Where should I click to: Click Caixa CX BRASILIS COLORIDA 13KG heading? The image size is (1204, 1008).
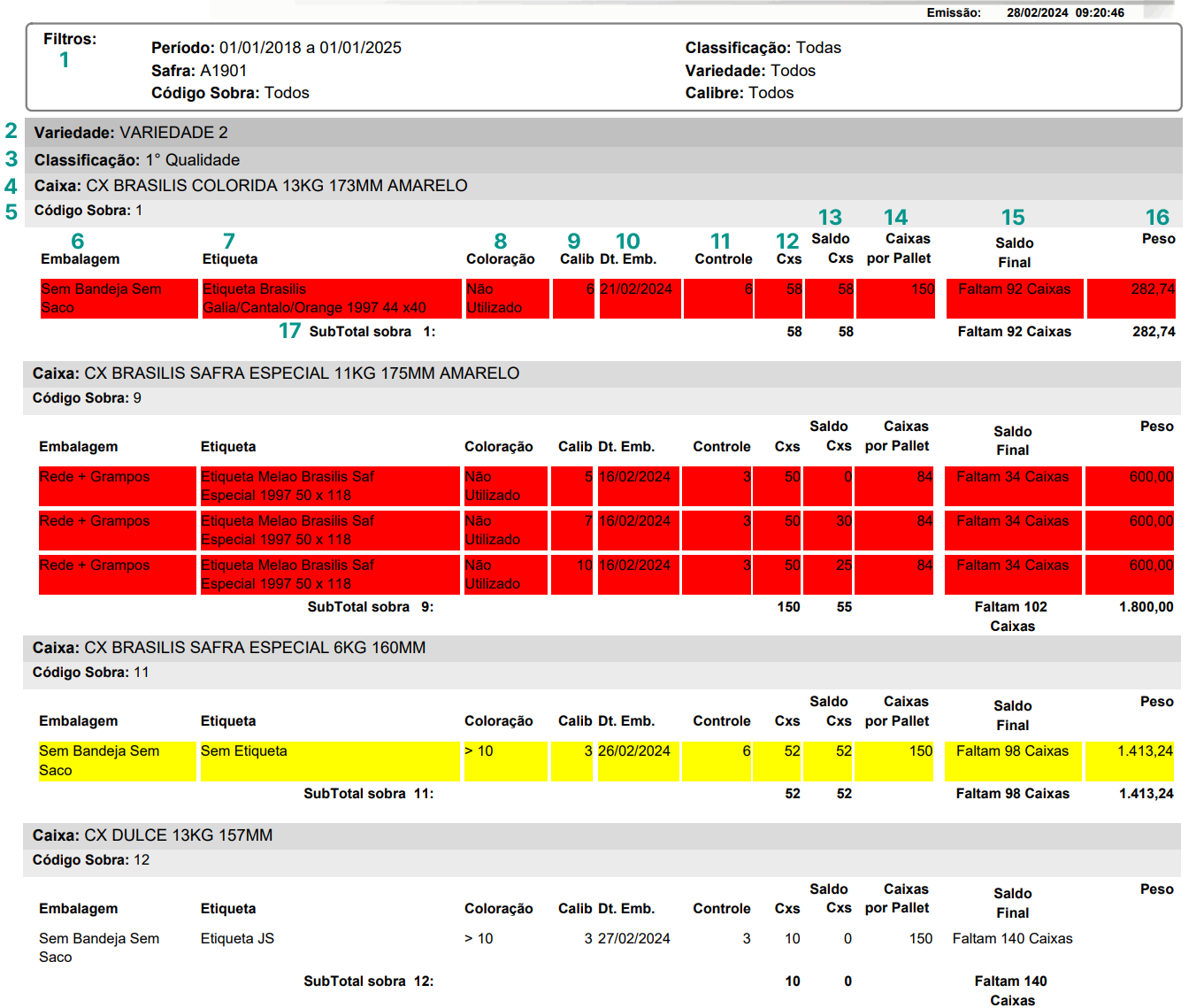click(x=250, y=186)
